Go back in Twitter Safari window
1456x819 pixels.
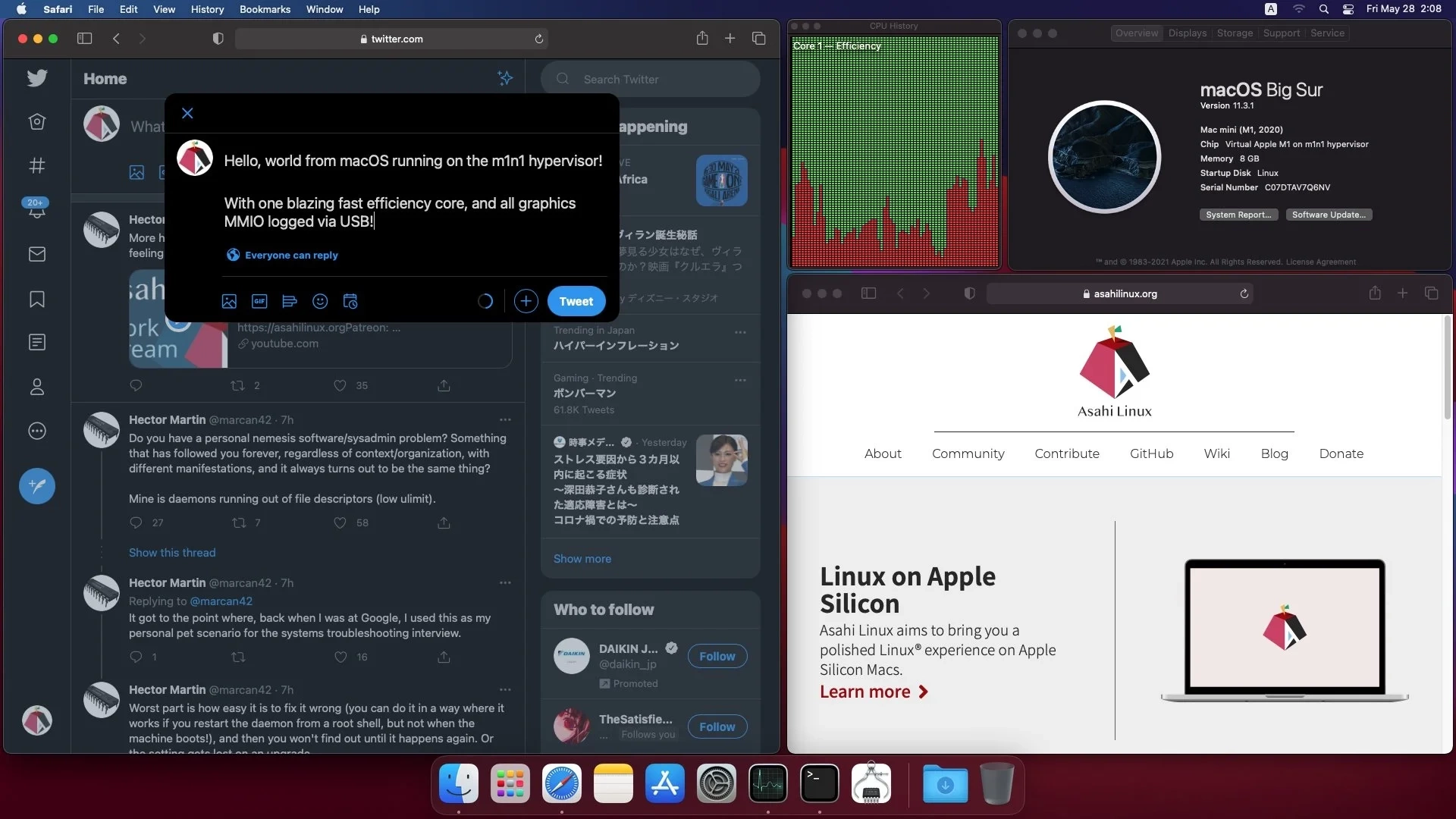click(x=116, y=38)
